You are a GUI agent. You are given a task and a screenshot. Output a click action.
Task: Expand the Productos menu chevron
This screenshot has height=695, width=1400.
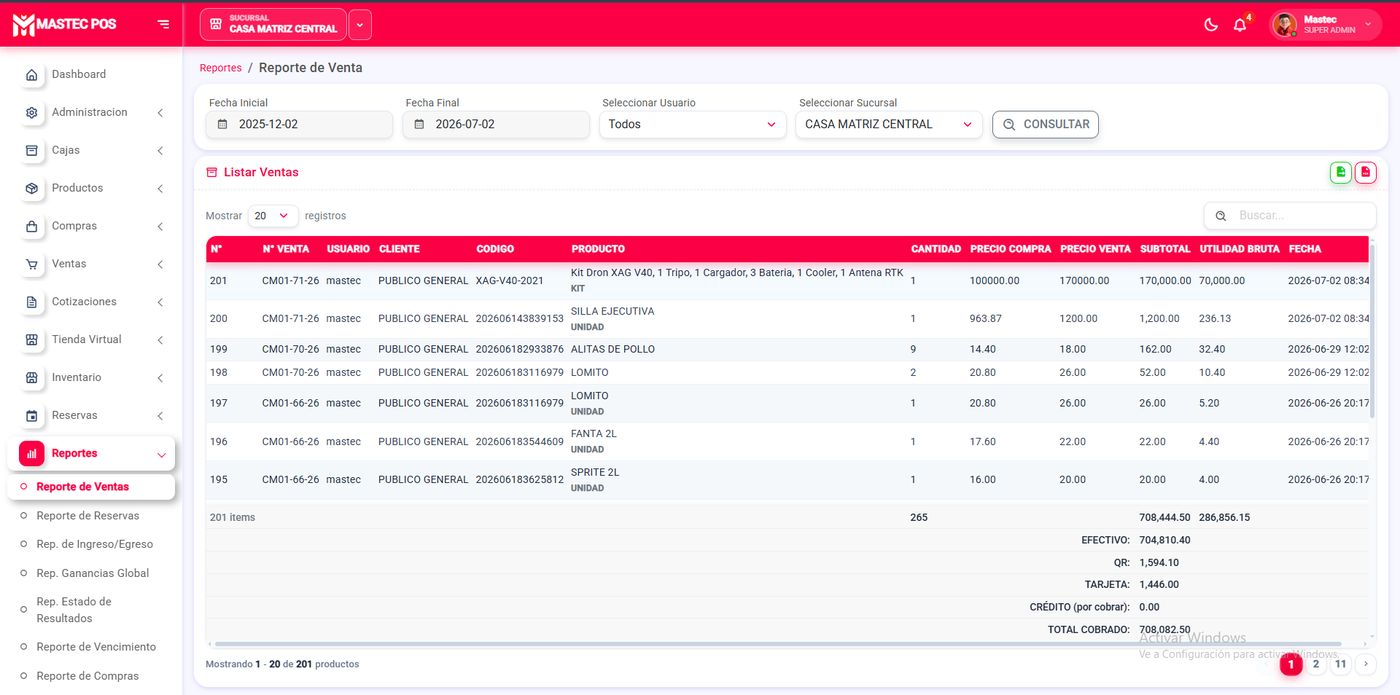click(x=160, y=189)
